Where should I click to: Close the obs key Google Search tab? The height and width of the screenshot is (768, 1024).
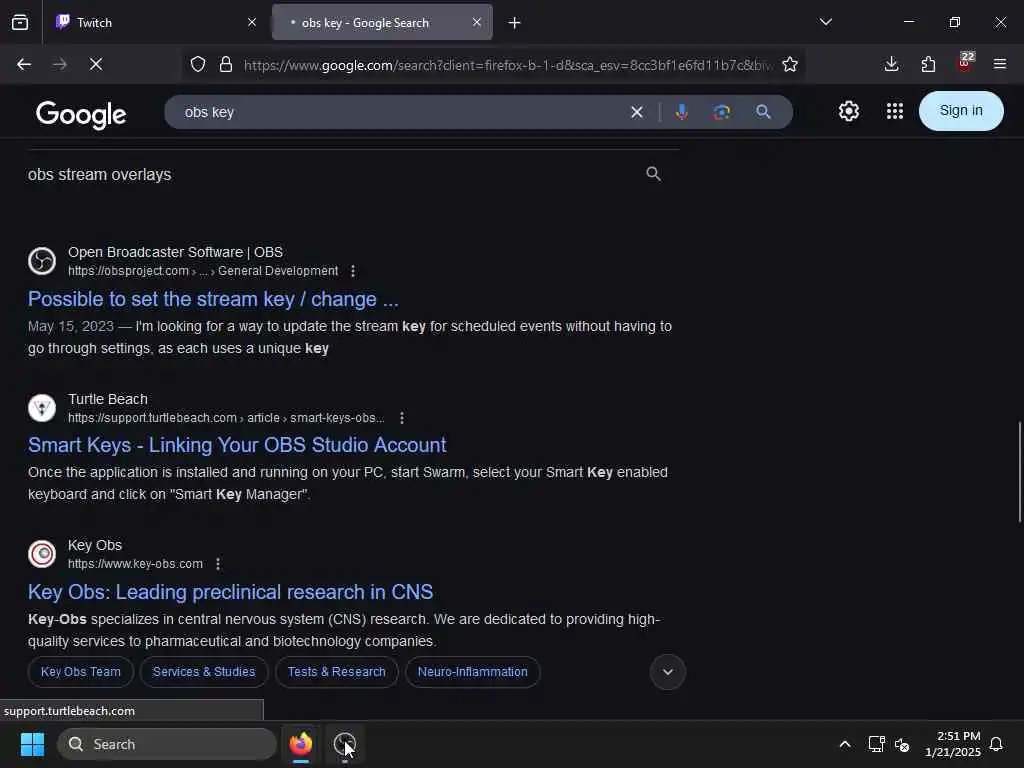coord(477,22)
